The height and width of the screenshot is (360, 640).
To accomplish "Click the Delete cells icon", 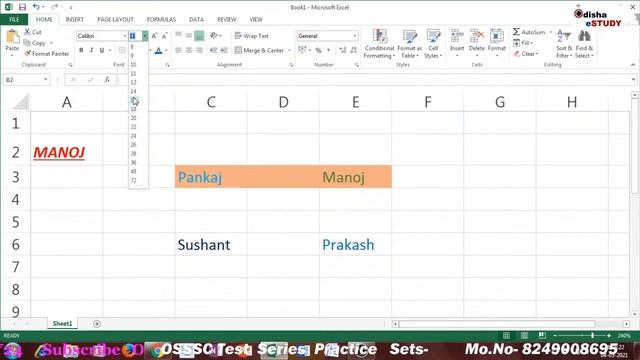I will (476, 37).
